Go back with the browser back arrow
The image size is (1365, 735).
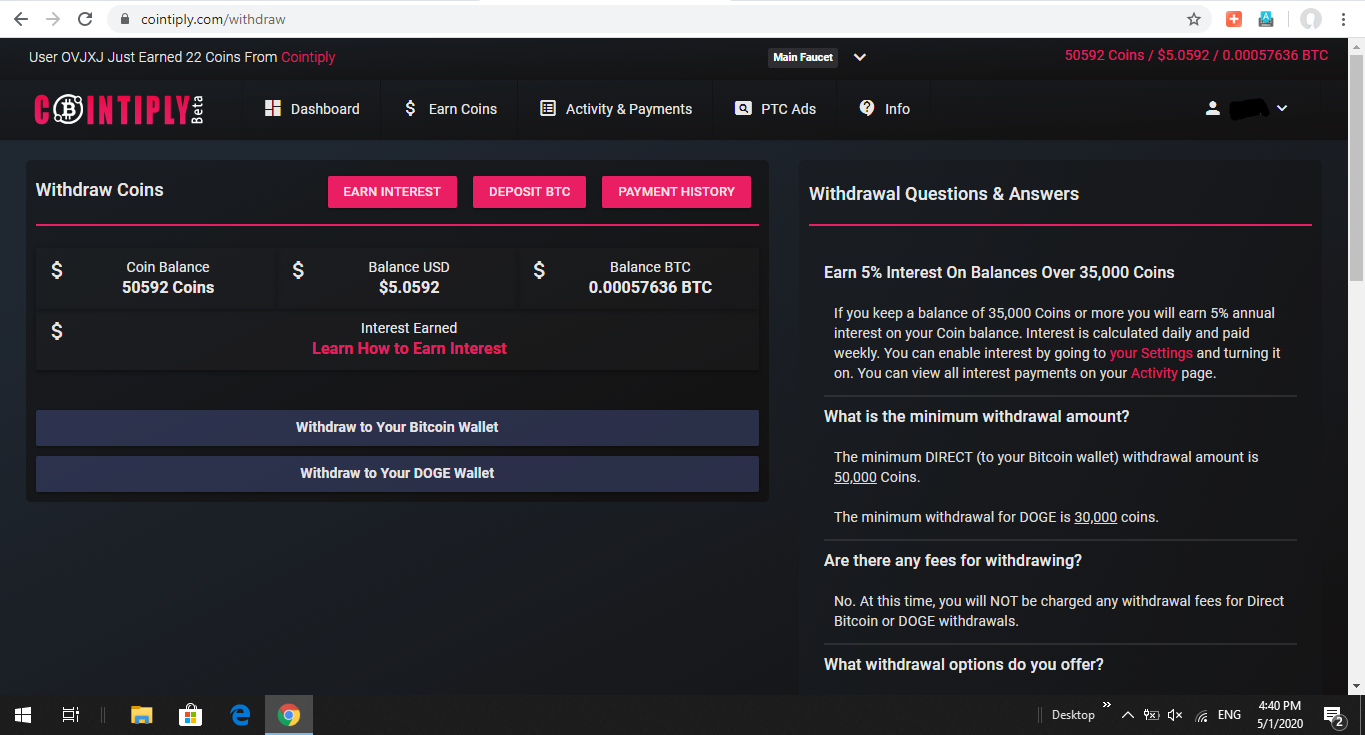pos(20,19)
